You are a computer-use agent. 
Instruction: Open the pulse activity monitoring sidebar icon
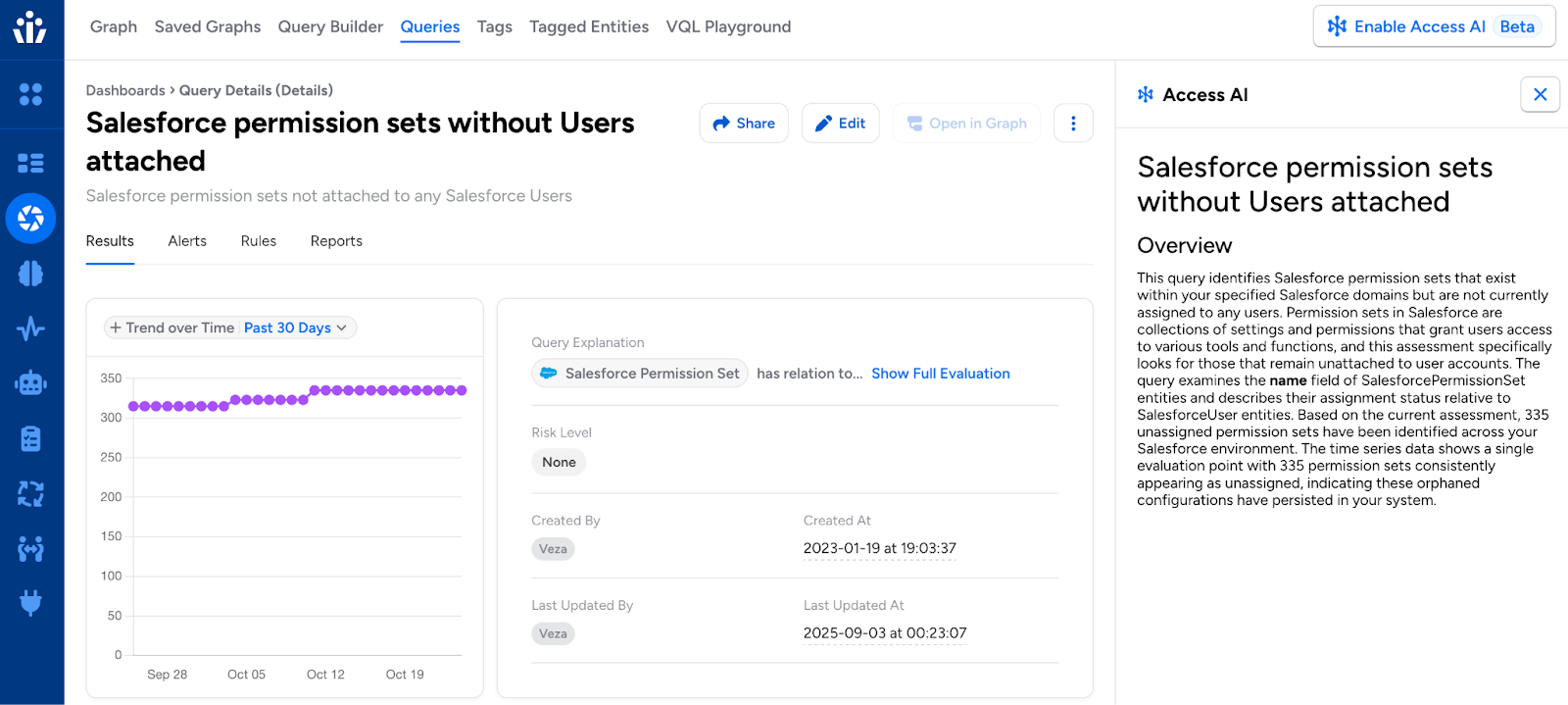pyautogui.click(x=30, y=328)
